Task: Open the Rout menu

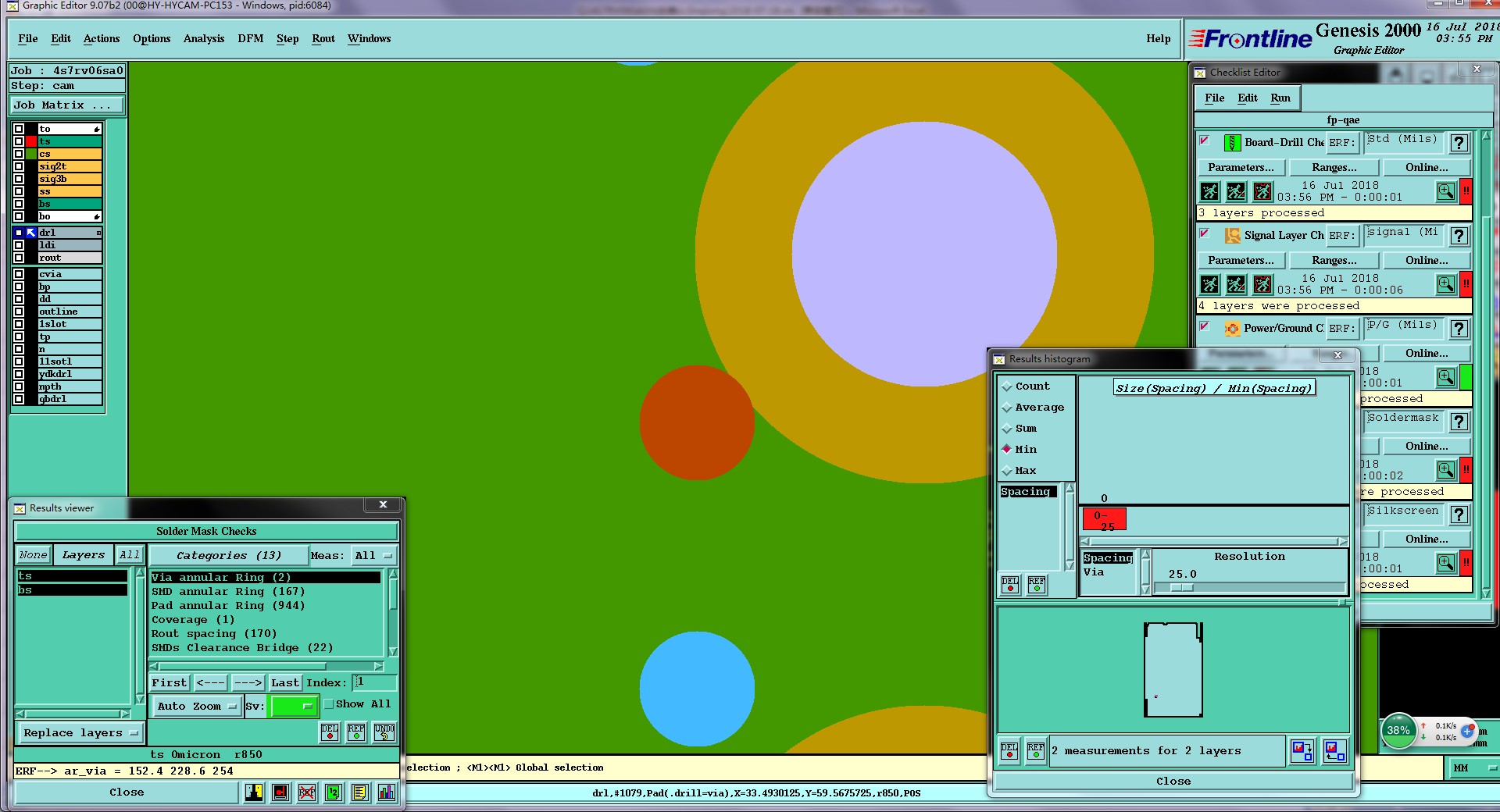Action: point(323,39)
